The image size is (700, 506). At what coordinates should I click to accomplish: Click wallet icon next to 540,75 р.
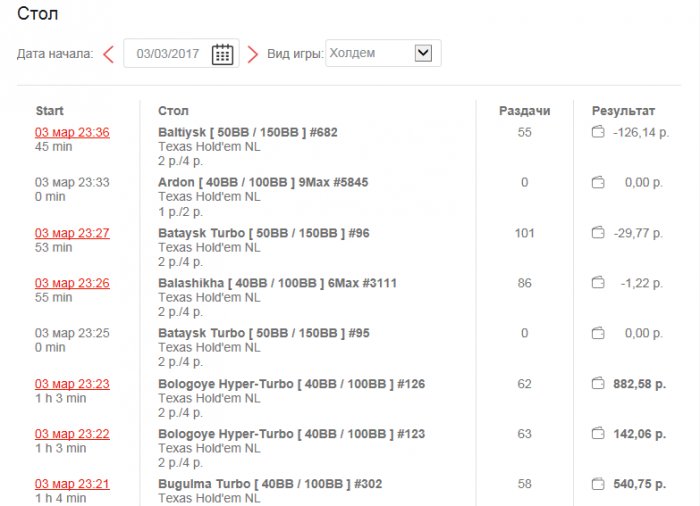pos(598,484)
